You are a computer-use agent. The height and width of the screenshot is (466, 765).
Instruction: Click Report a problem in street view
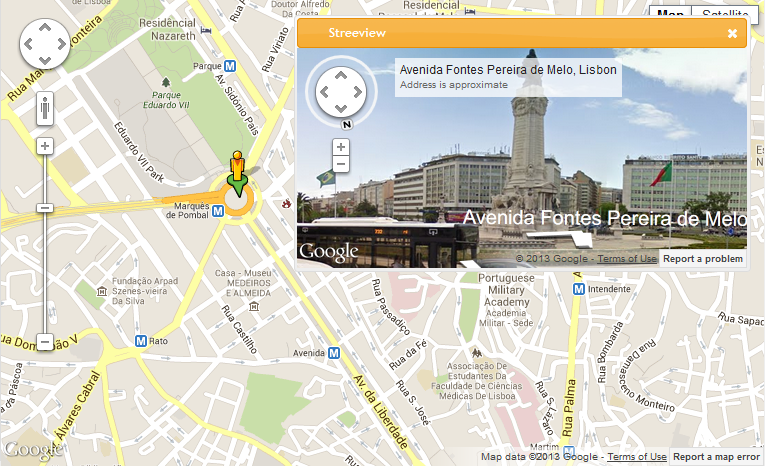pyautogui.click(x=703, y=259)
